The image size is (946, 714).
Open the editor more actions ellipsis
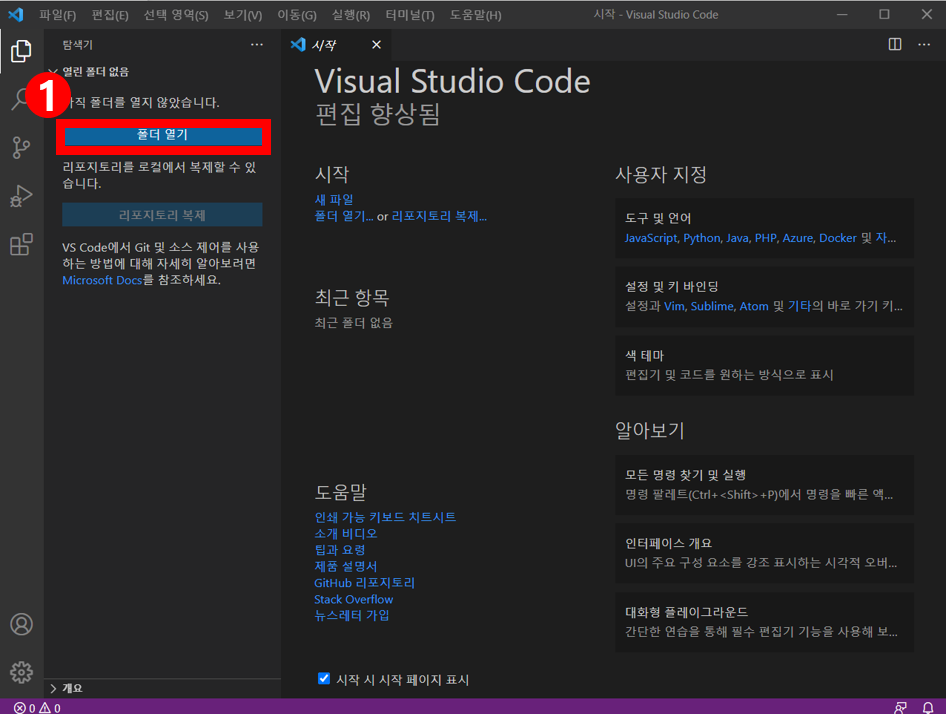[x=924, y=45]
